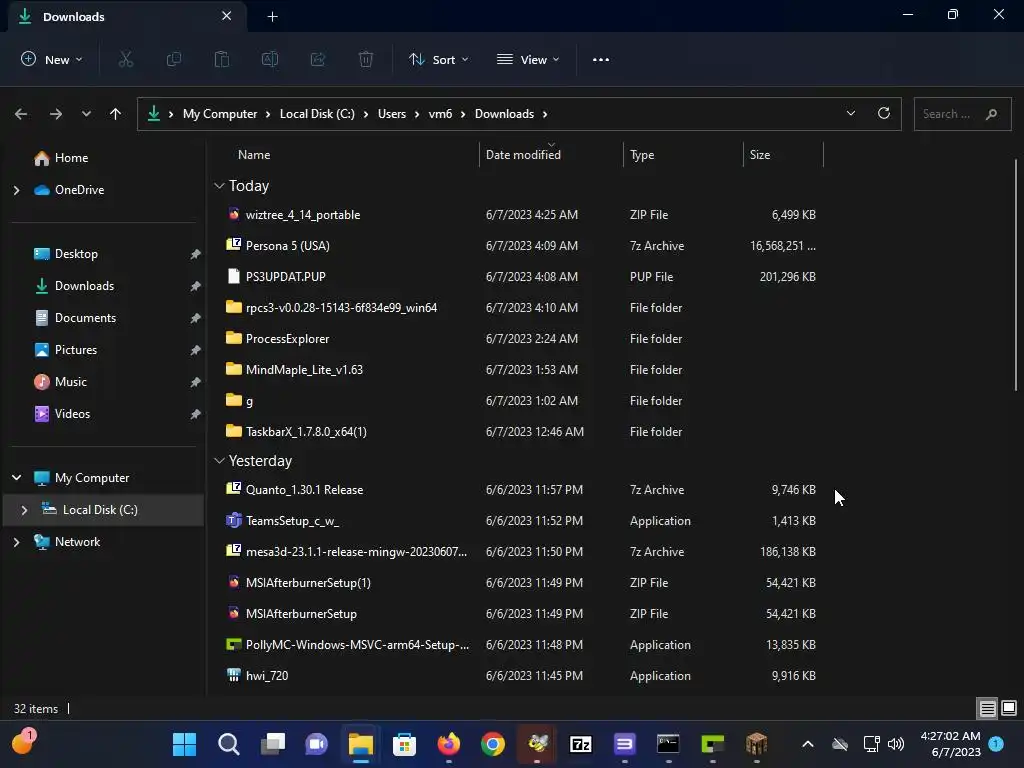Screen dimensions: 1024x768
Task: Go forward with the right arrow
Action: tap(56, 114)
